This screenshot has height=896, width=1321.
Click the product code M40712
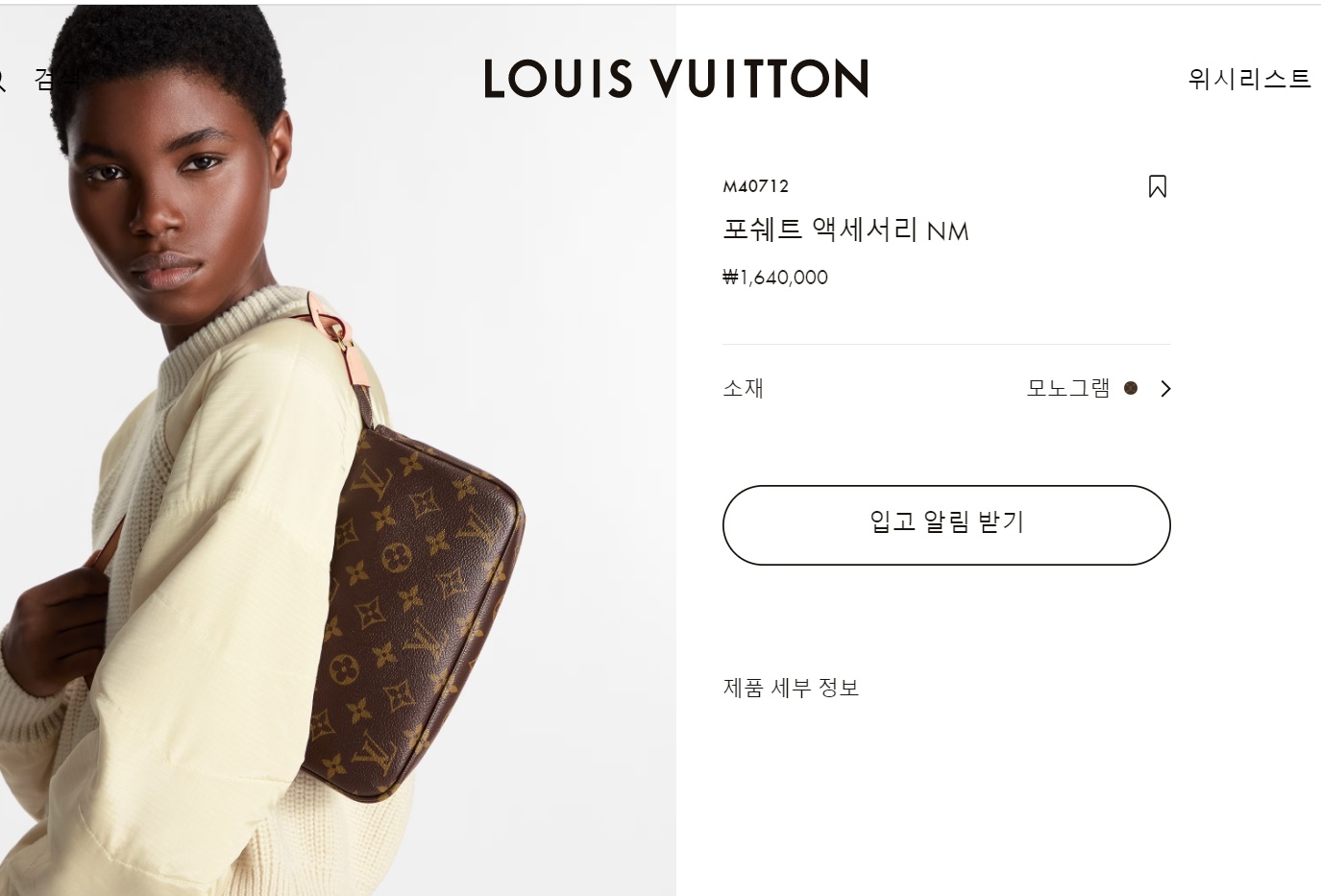pos(755,186)
